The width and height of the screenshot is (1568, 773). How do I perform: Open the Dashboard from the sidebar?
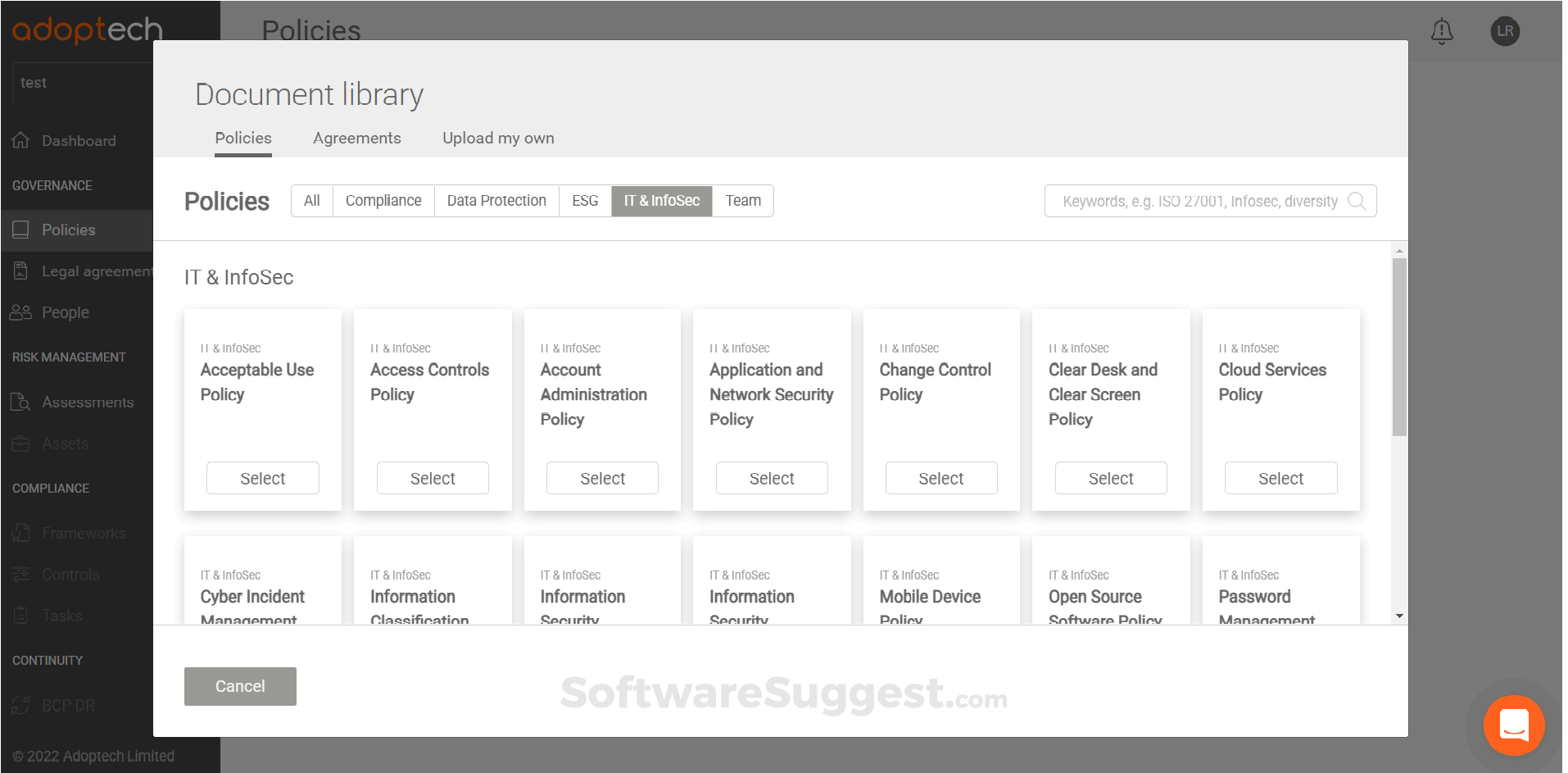(x=78, y=140)
